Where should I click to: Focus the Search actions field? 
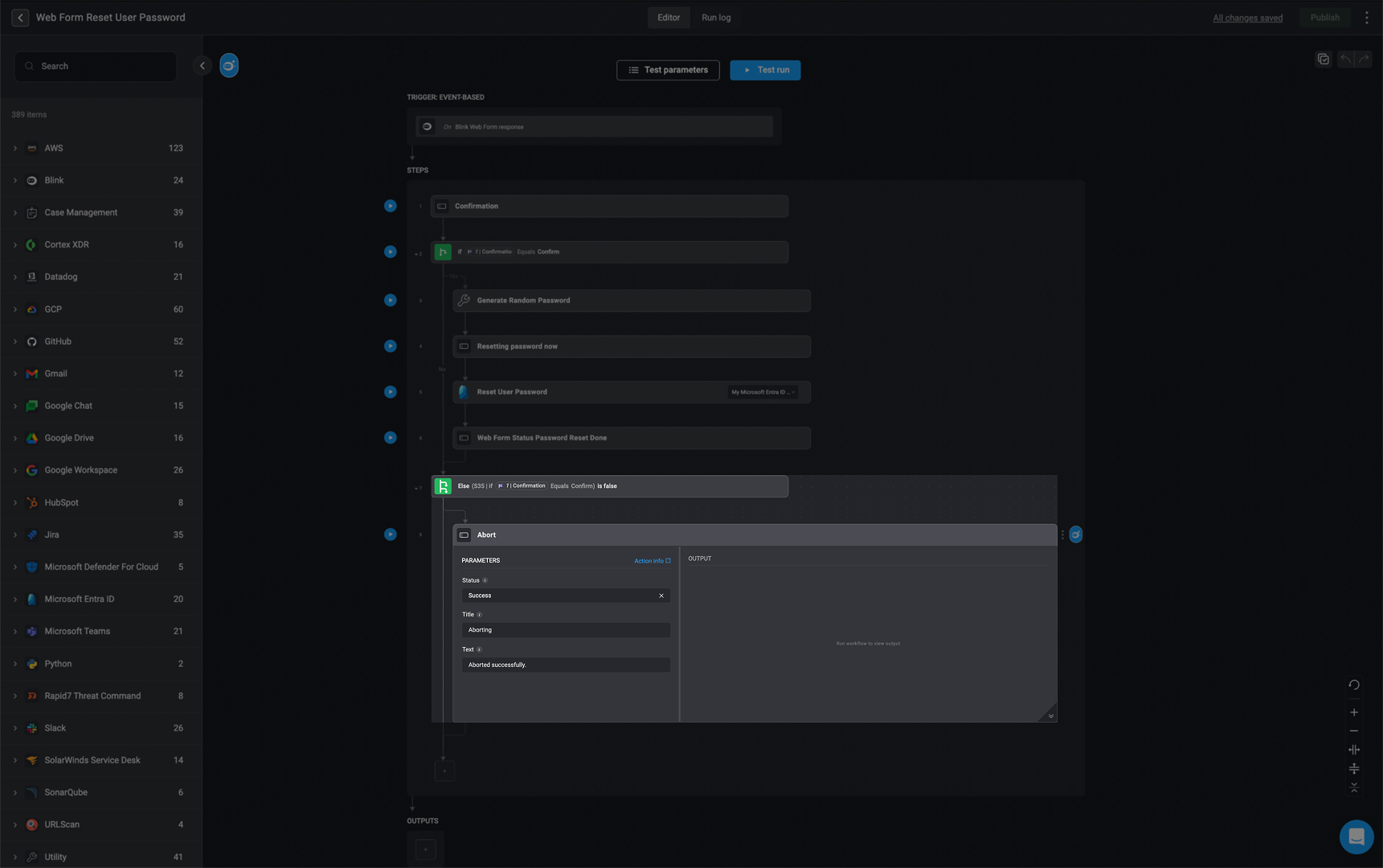[x=96, y=66]
